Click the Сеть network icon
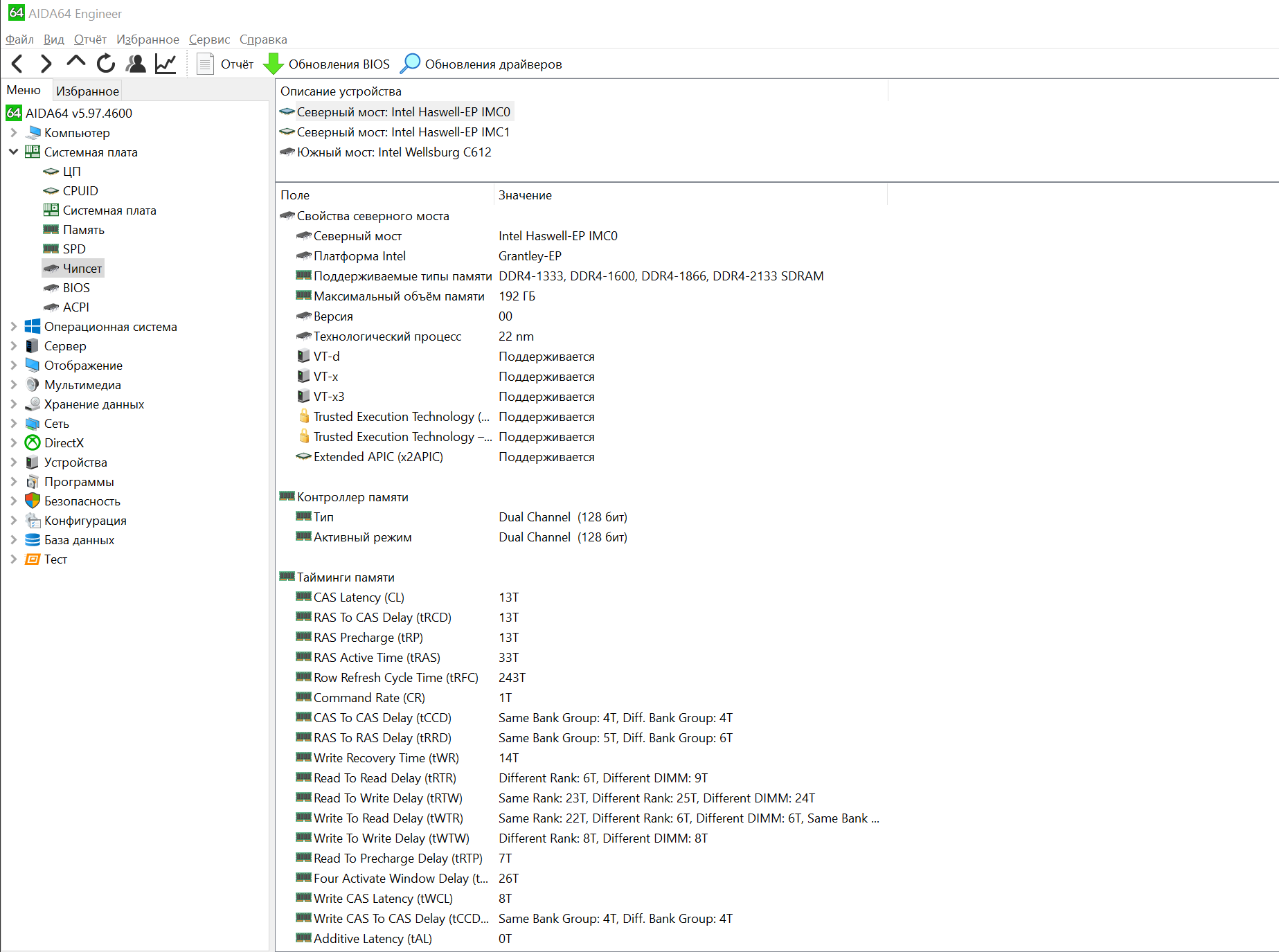Image resolution: width=1279 pixels, height=952 pixels. coord(33,423)
